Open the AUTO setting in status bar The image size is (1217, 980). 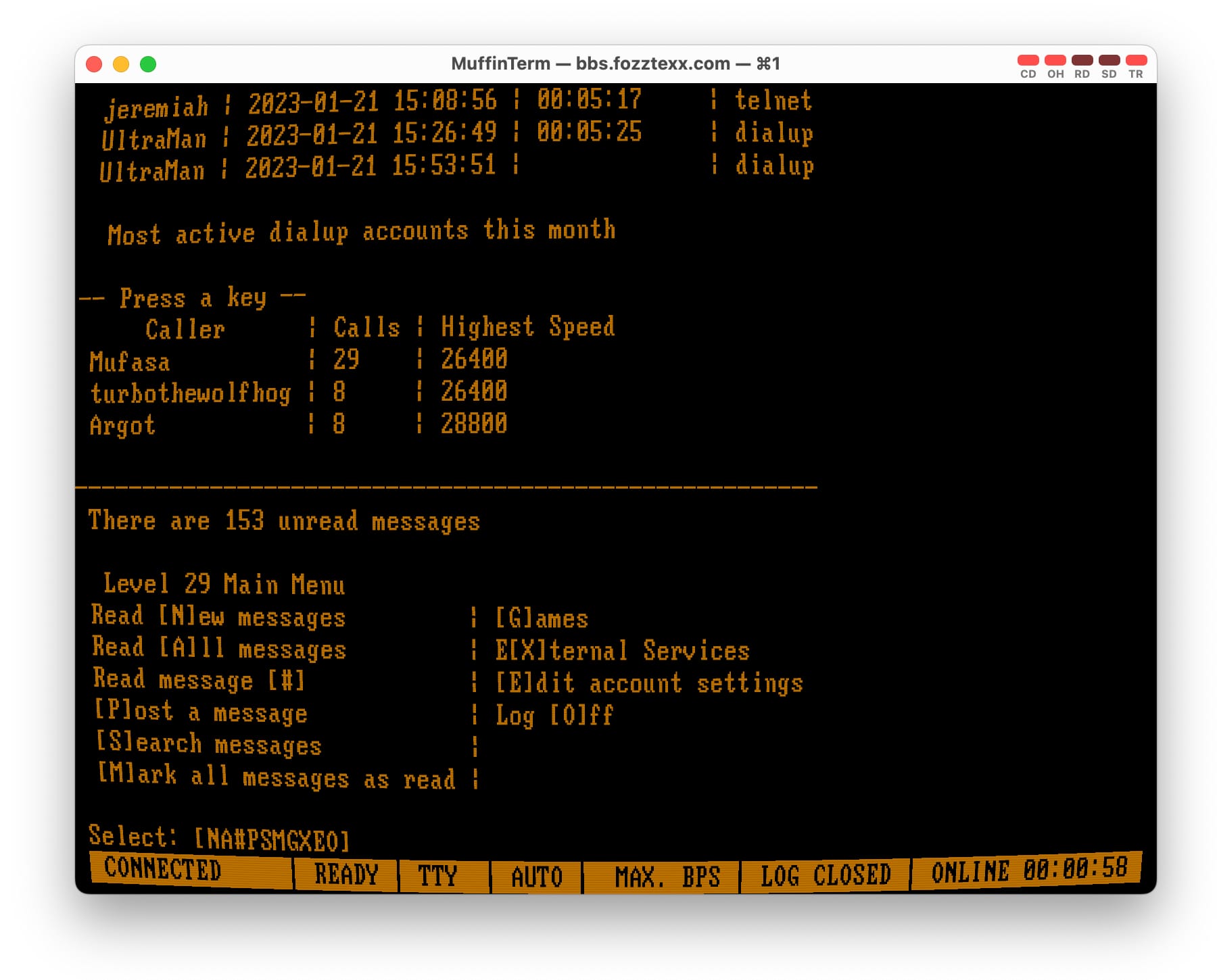pos(536,877)
